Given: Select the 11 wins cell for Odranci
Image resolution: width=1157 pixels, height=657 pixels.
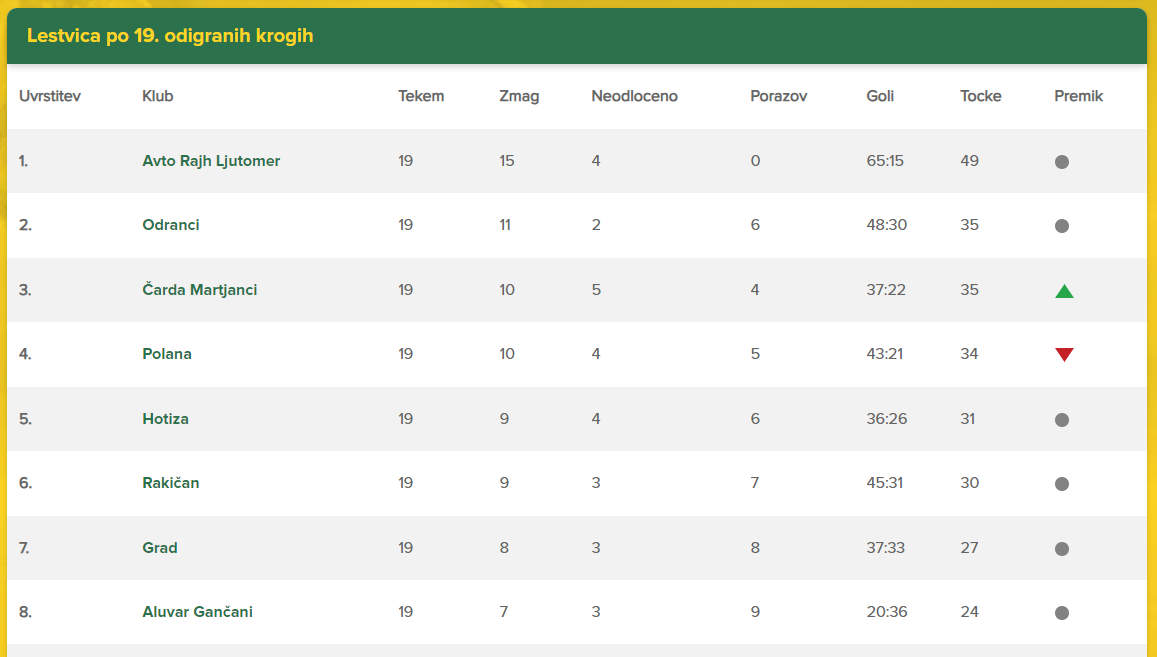Looking at the screenshot, I should [505, 225].
